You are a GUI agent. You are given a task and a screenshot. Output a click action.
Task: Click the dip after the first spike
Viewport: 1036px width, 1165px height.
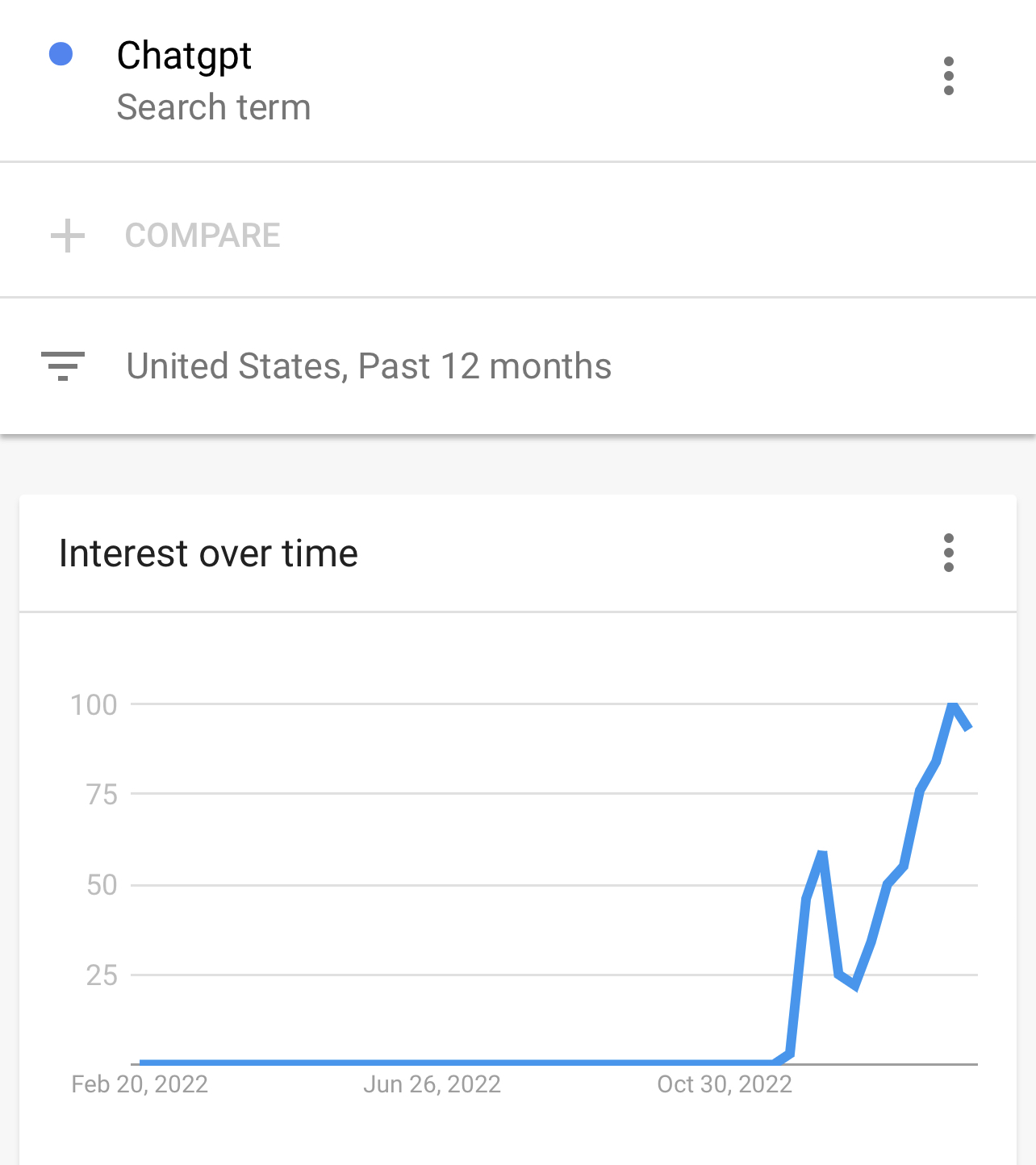coord(854,985)
